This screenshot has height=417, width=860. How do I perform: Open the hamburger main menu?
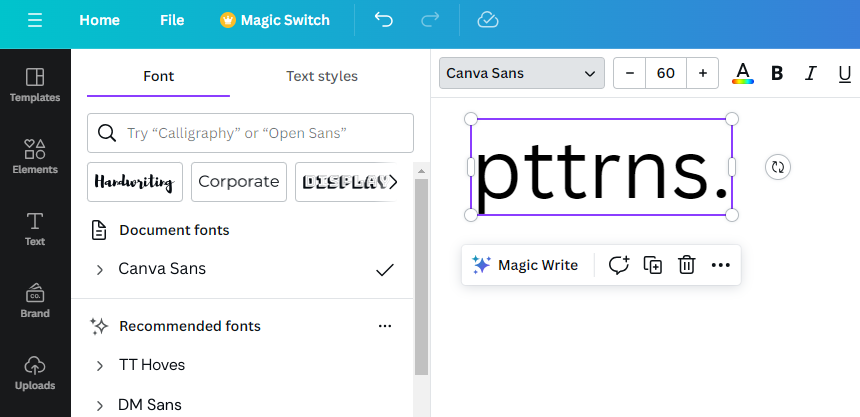click(x=35, y=20)
